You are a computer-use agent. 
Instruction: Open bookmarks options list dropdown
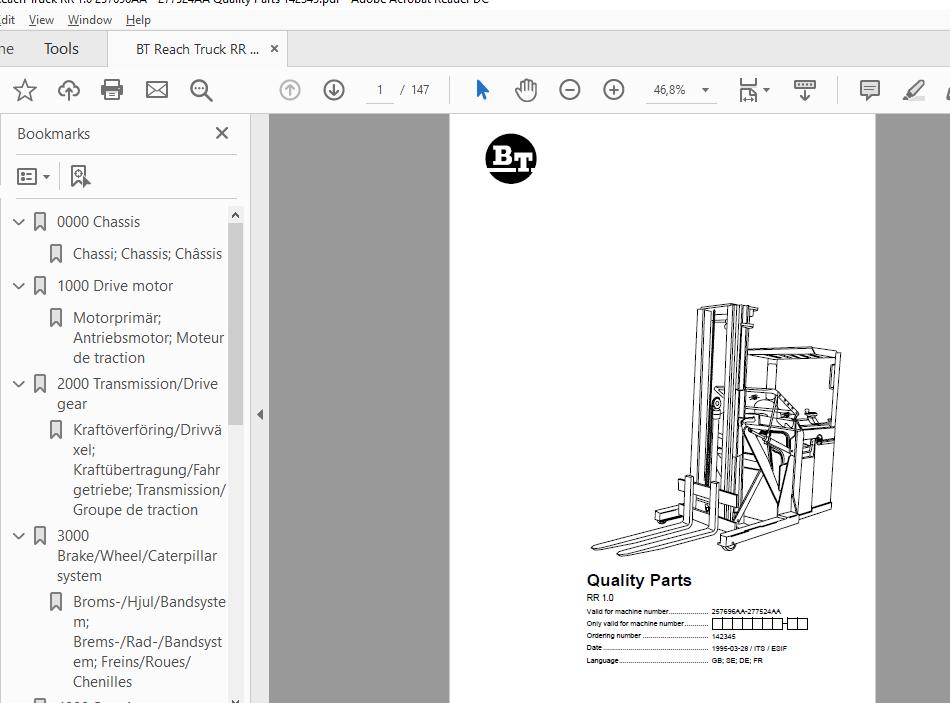click(34, 176)
